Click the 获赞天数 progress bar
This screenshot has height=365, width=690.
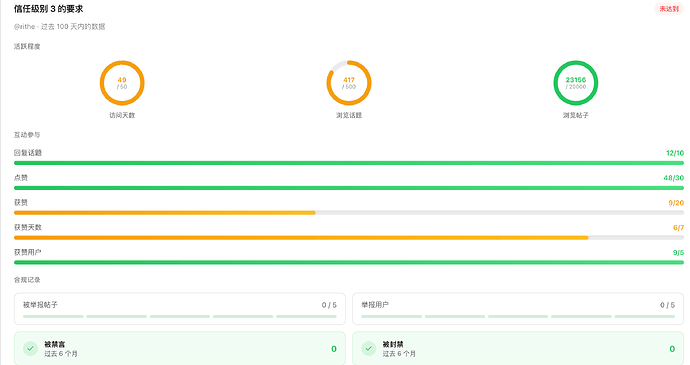[349, 238]
